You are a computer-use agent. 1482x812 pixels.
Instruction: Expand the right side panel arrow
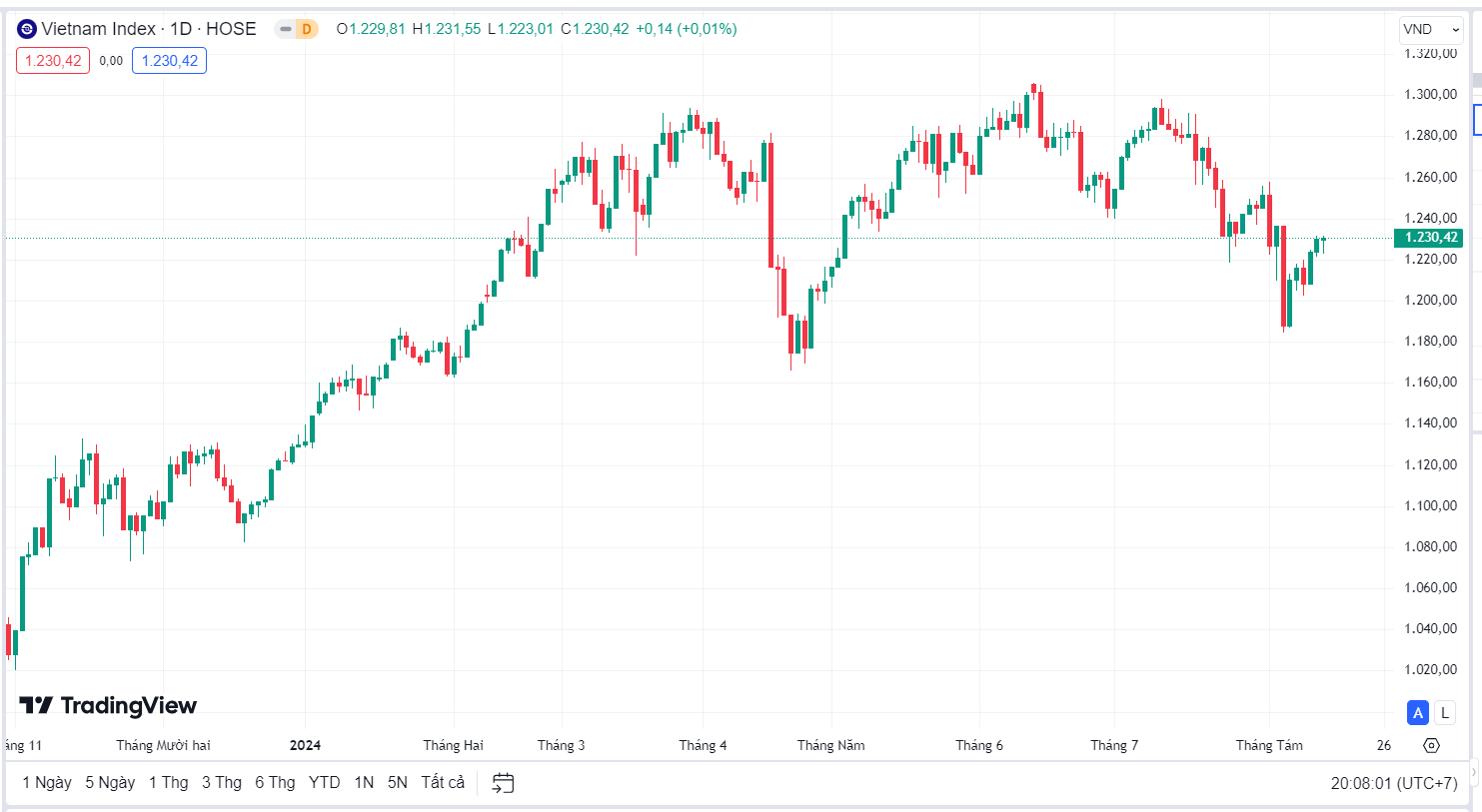coord(1475,774)
